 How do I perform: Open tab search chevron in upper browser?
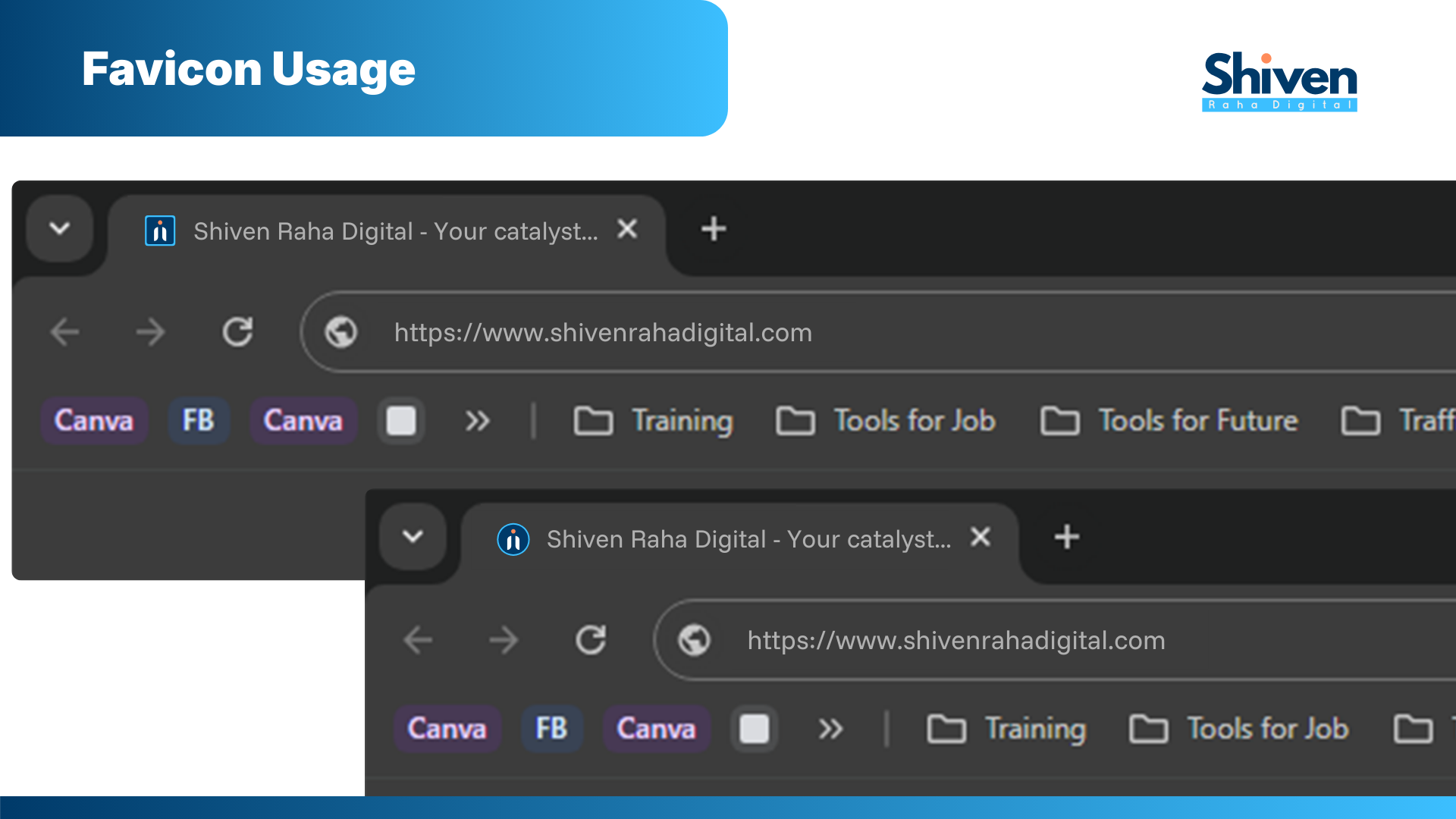pyautogui.click(x=60, y=228)
